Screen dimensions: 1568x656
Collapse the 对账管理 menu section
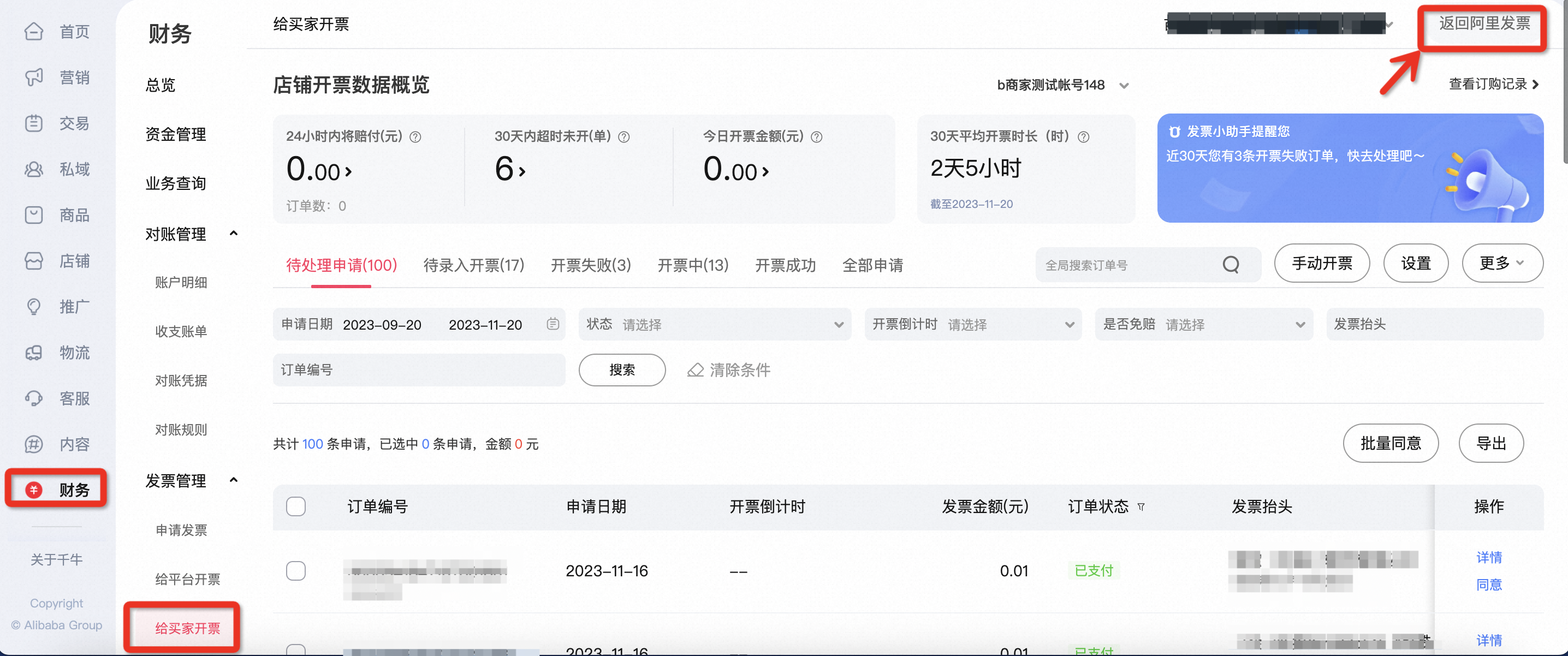(234, 234)
